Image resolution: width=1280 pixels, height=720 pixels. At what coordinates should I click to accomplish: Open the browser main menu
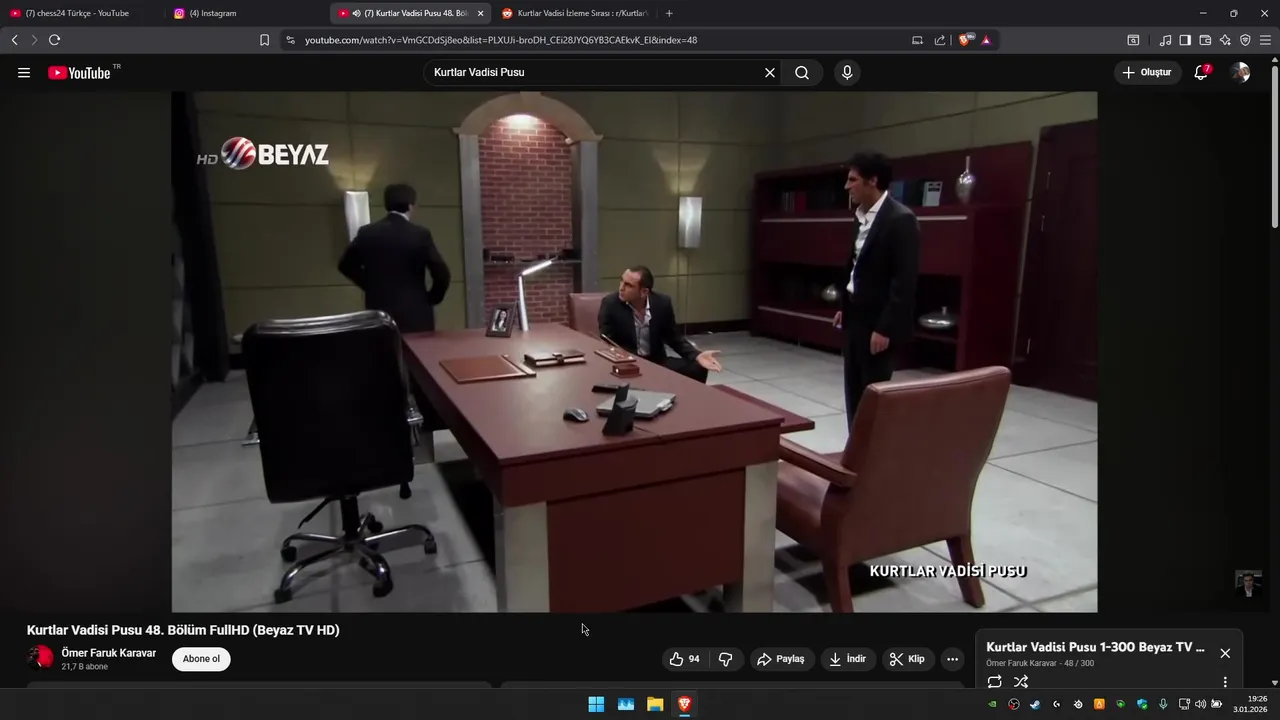click(x=1265, y=40)
